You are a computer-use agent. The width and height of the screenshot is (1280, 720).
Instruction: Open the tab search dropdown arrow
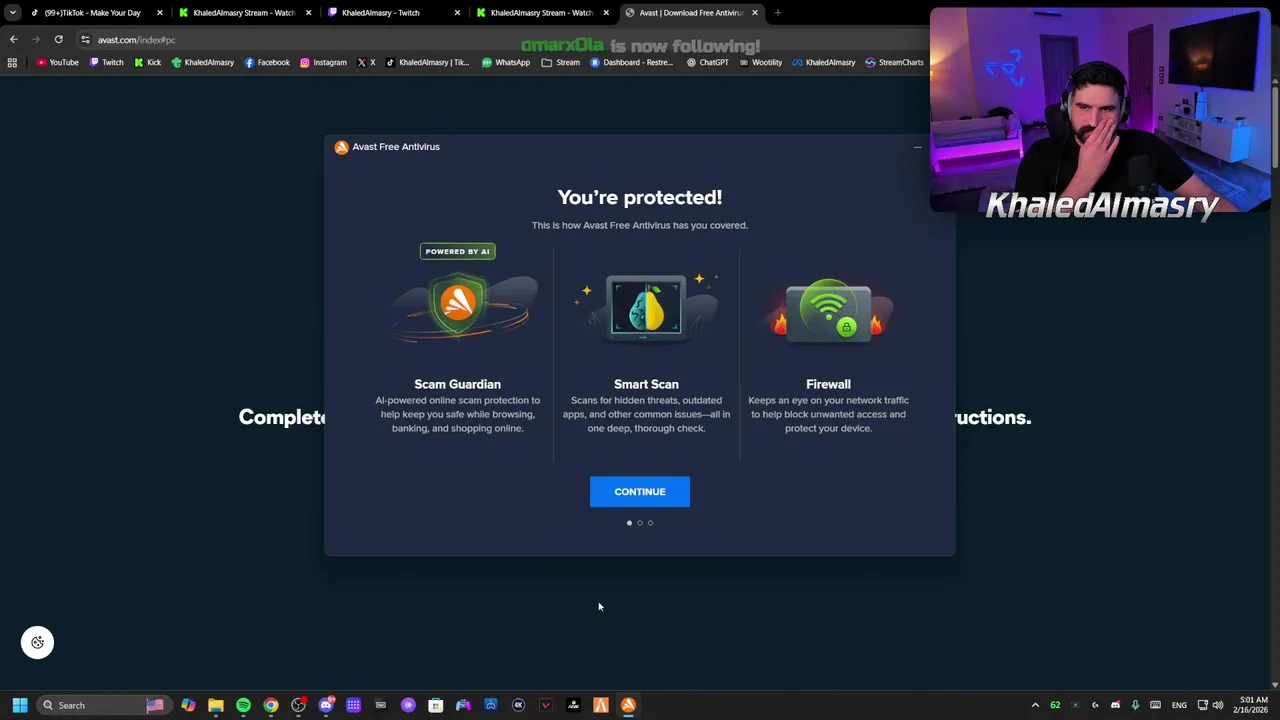click(12, 13)
